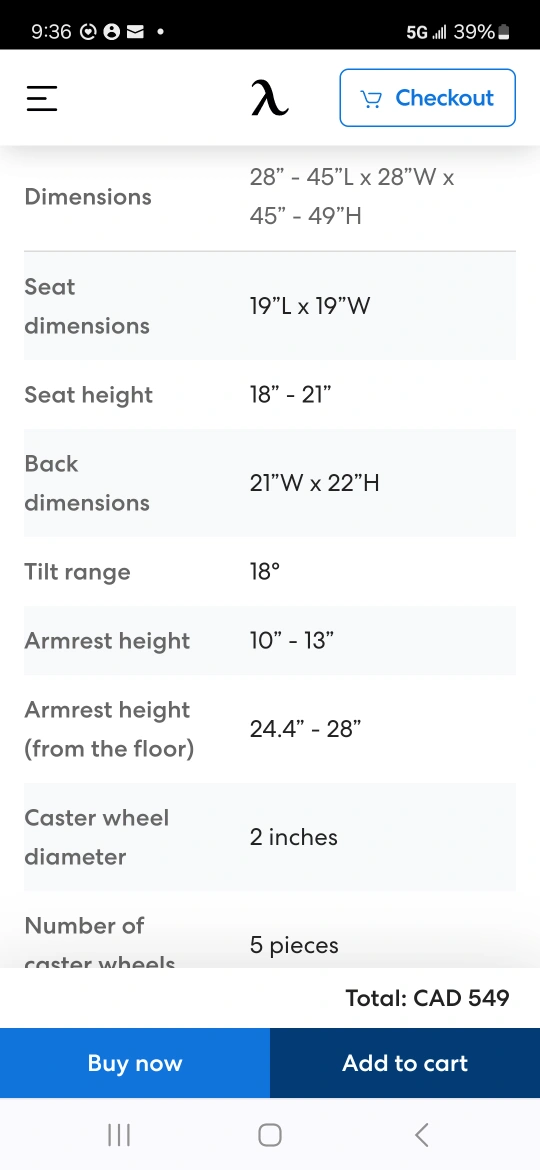Viewport: 540px width, 1170px height.
Task: Select the Seat dimensions value 19"L x 19"W
Action: (x=310, y=306)
